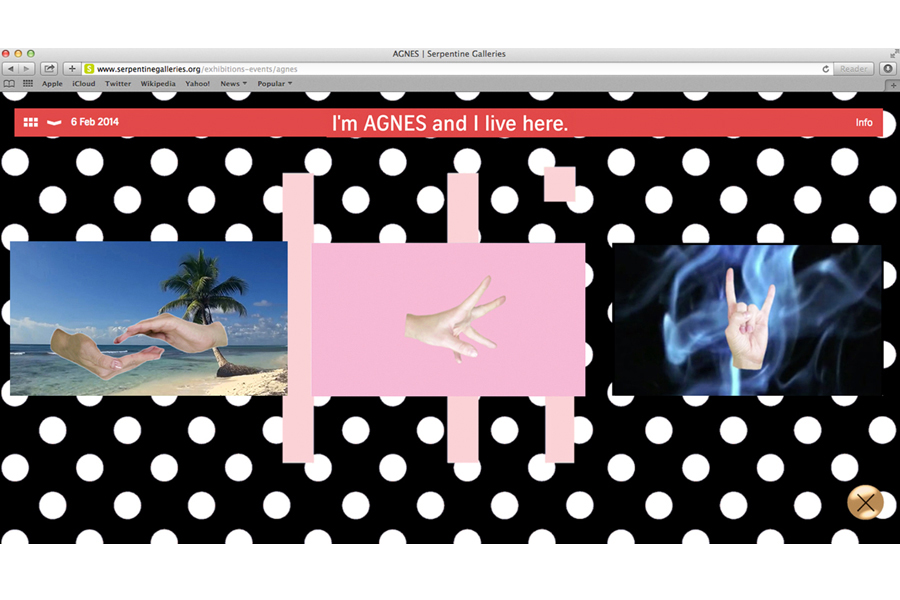Open the pink background hand image
The image size is (900, 600).
[x=448, y=320]
